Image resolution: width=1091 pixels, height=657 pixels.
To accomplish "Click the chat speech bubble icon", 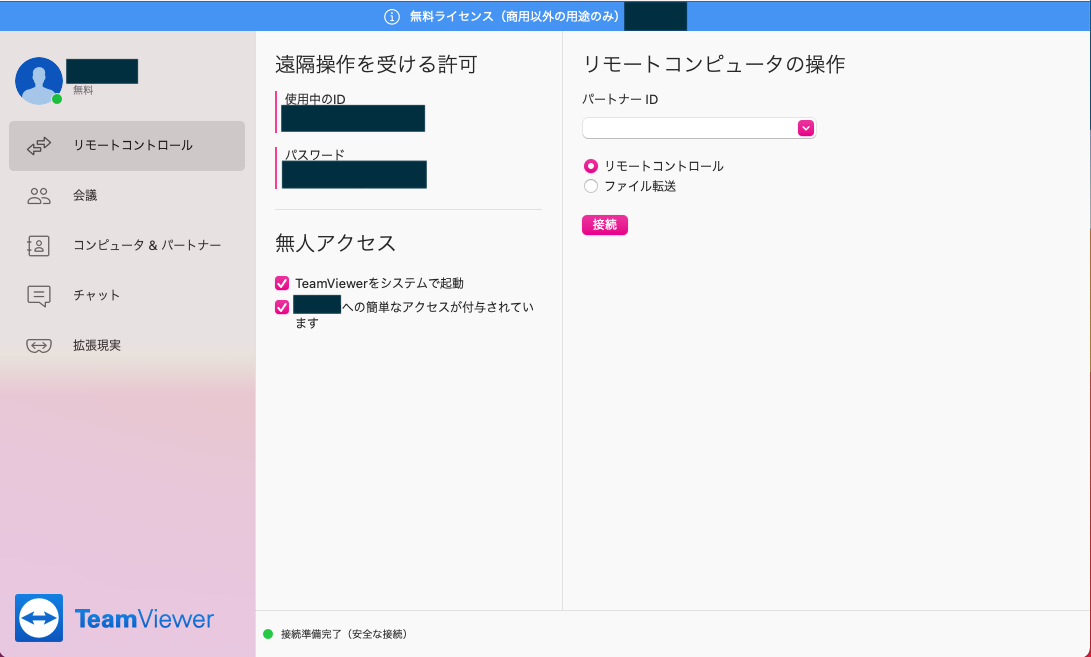I will [x=39, y=296].
